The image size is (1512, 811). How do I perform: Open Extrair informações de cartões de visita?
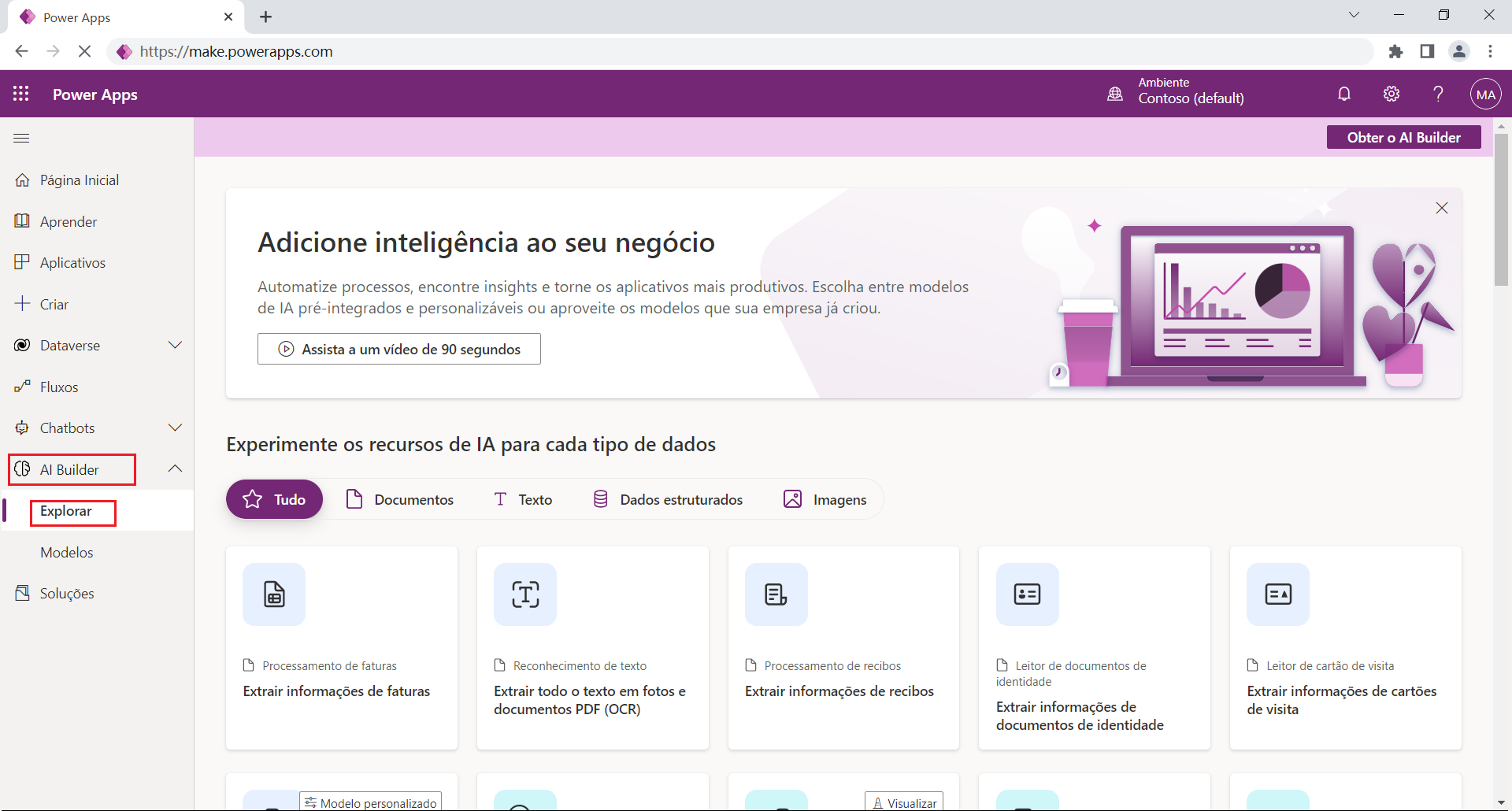[1346, 648]
